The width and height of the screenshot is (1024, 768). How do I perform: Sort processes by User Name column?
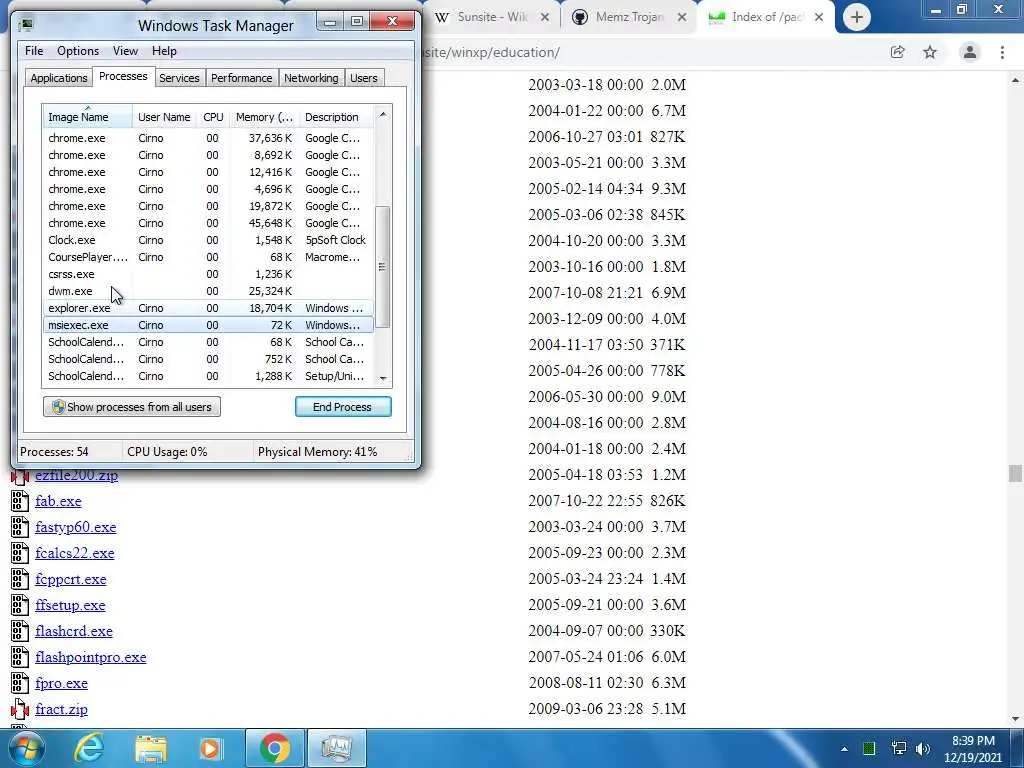click(164, 117)
